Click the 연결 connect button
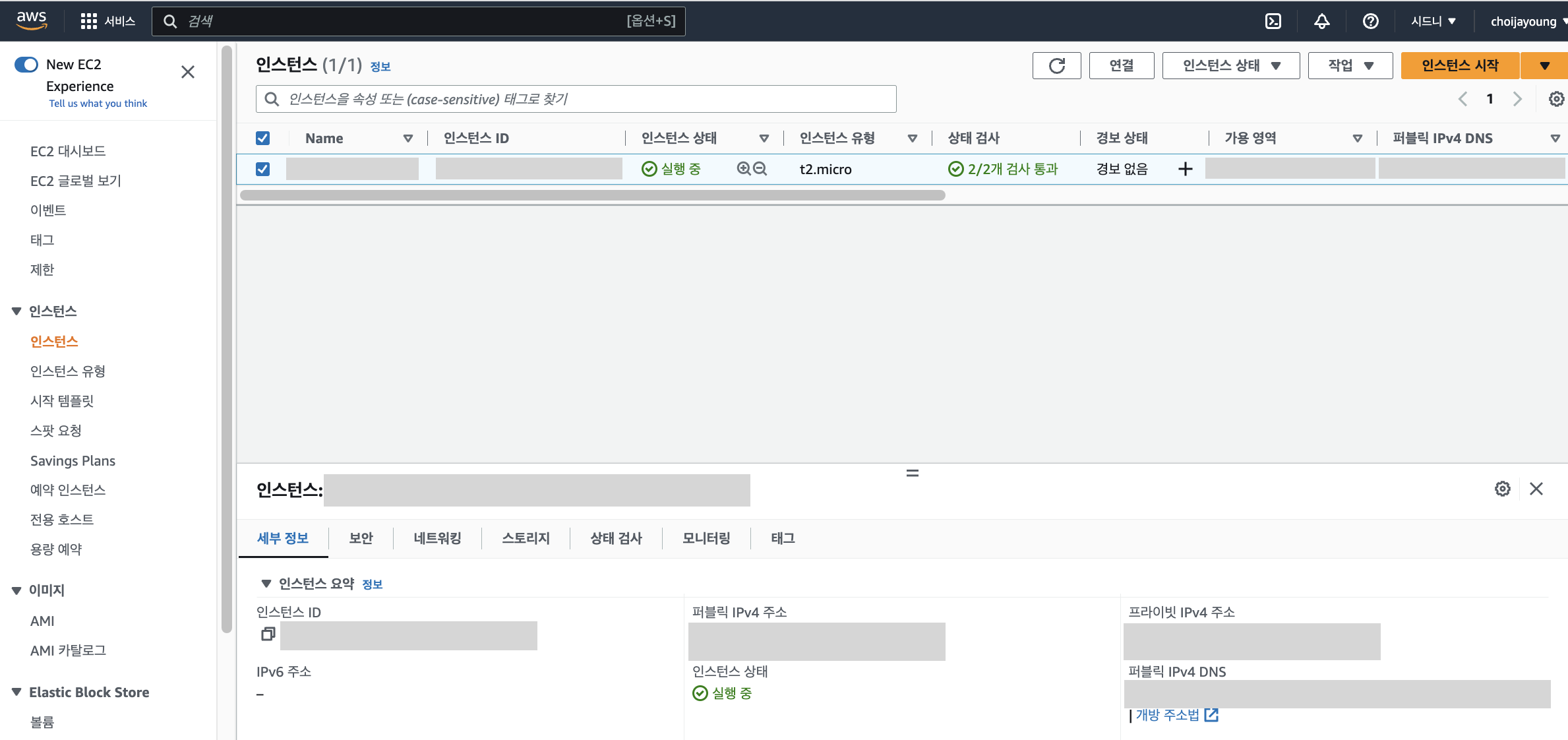1568x740 pixels. 1121,65
